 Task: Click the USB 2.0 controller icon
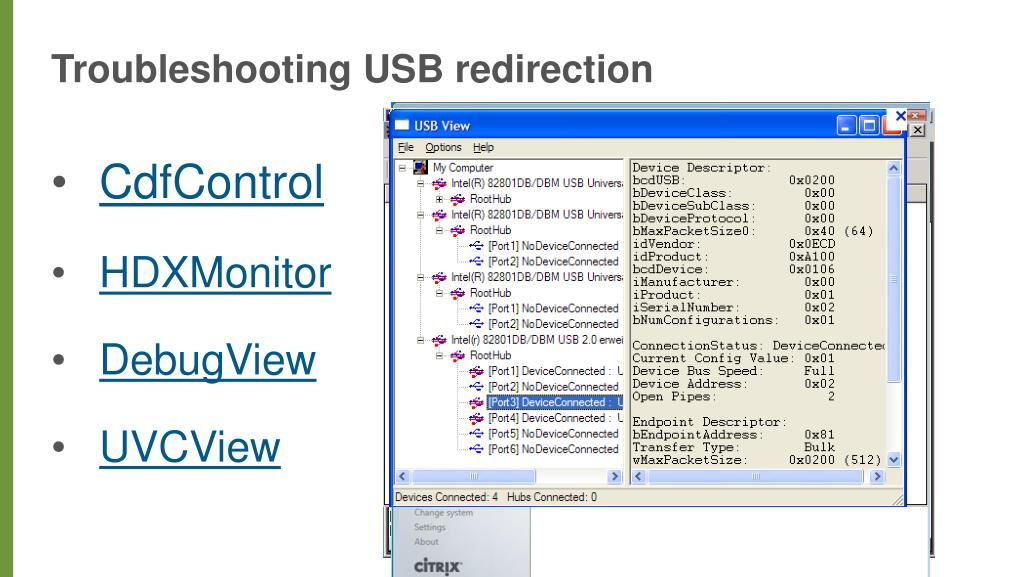(x=439, y=340)
